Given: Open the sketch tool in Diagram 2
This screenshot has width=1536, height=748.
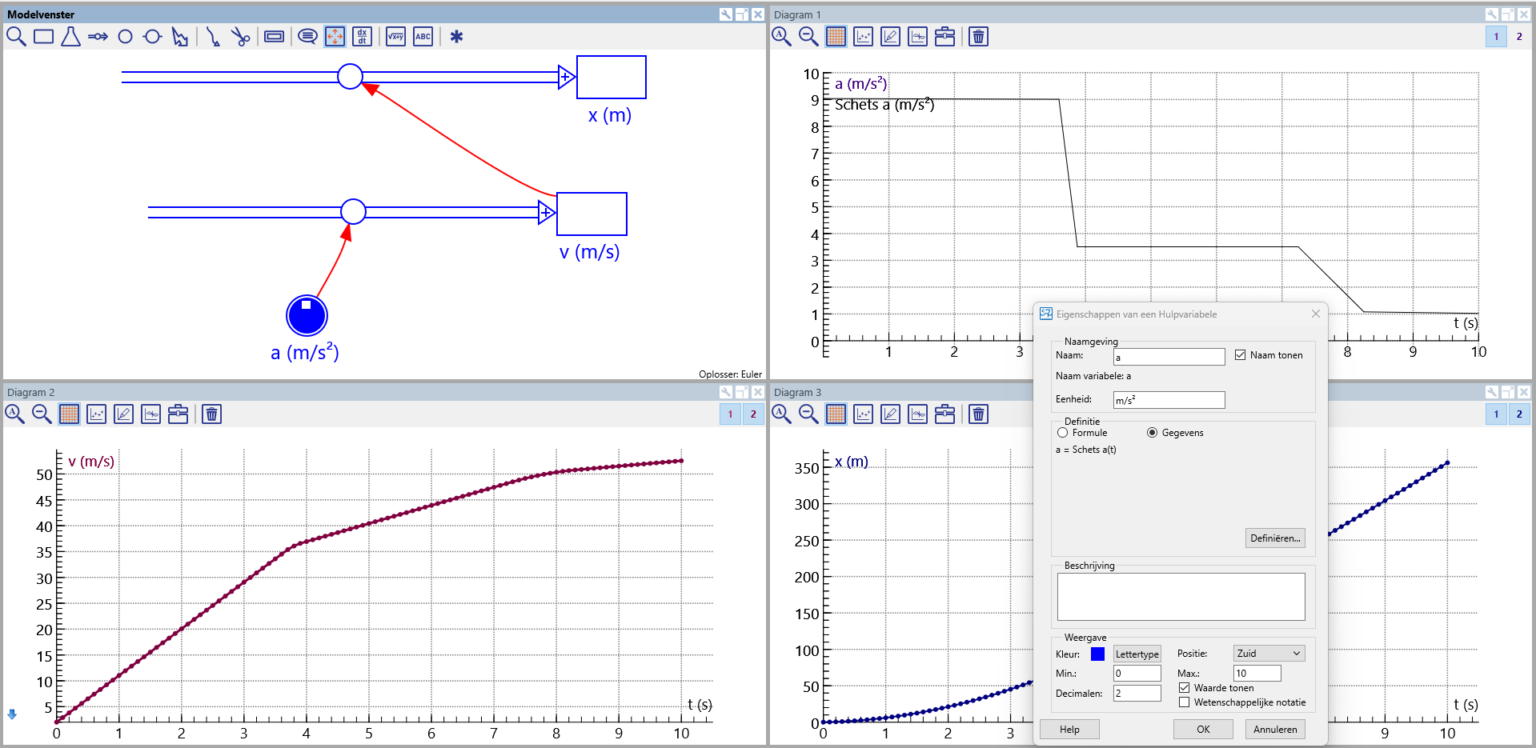Looking at the screenshot, I should coord(123,413).
